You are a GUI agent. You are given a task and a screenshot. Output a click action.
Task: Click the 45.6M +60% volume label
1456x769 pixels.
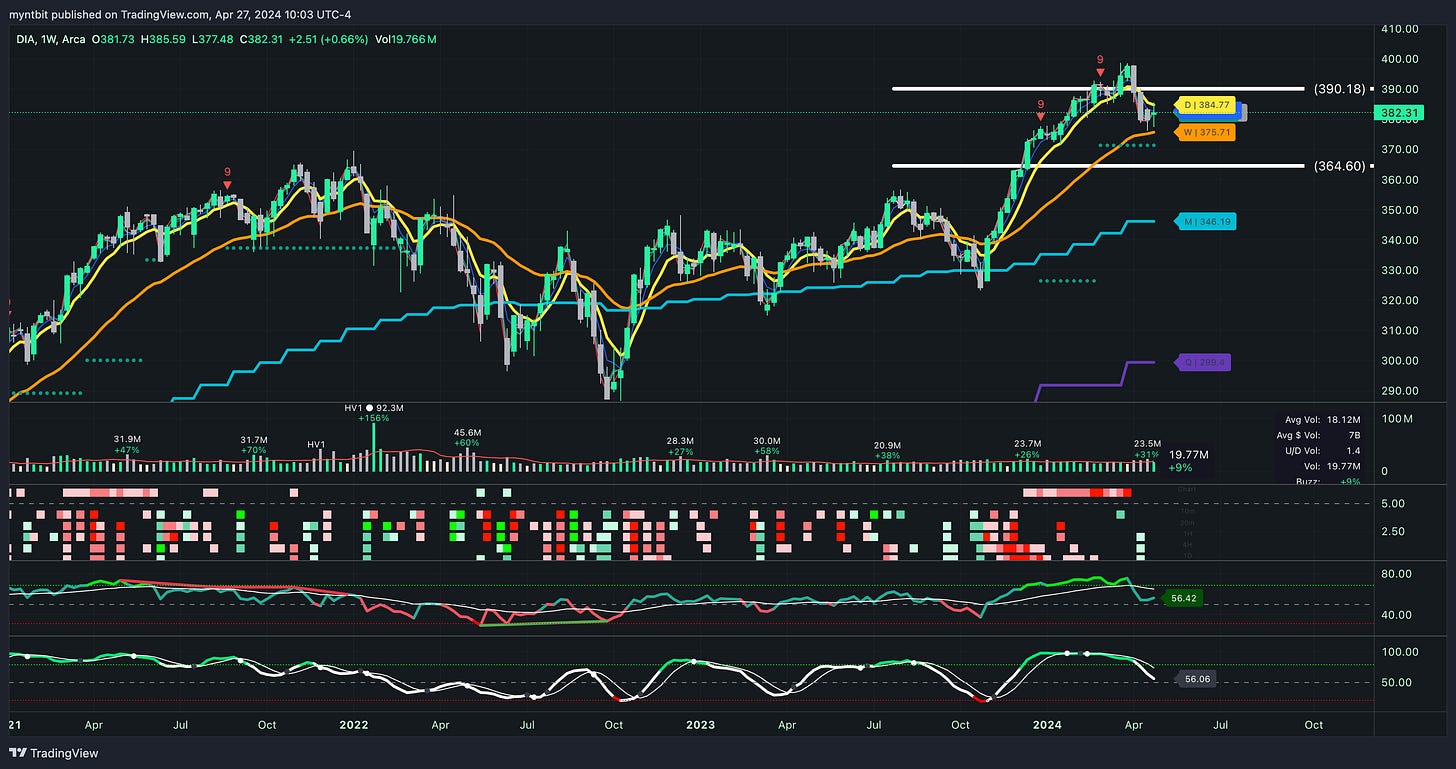(468, 437)
